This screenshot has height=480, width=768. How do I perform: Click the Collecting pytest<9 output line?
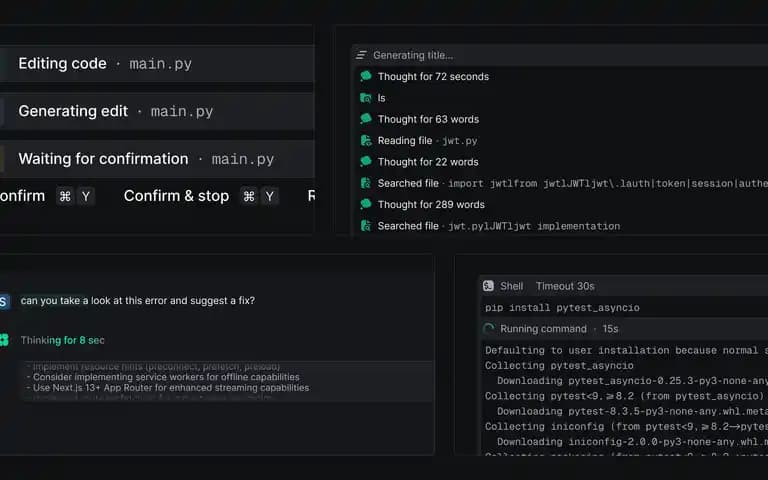click(626, 396)
